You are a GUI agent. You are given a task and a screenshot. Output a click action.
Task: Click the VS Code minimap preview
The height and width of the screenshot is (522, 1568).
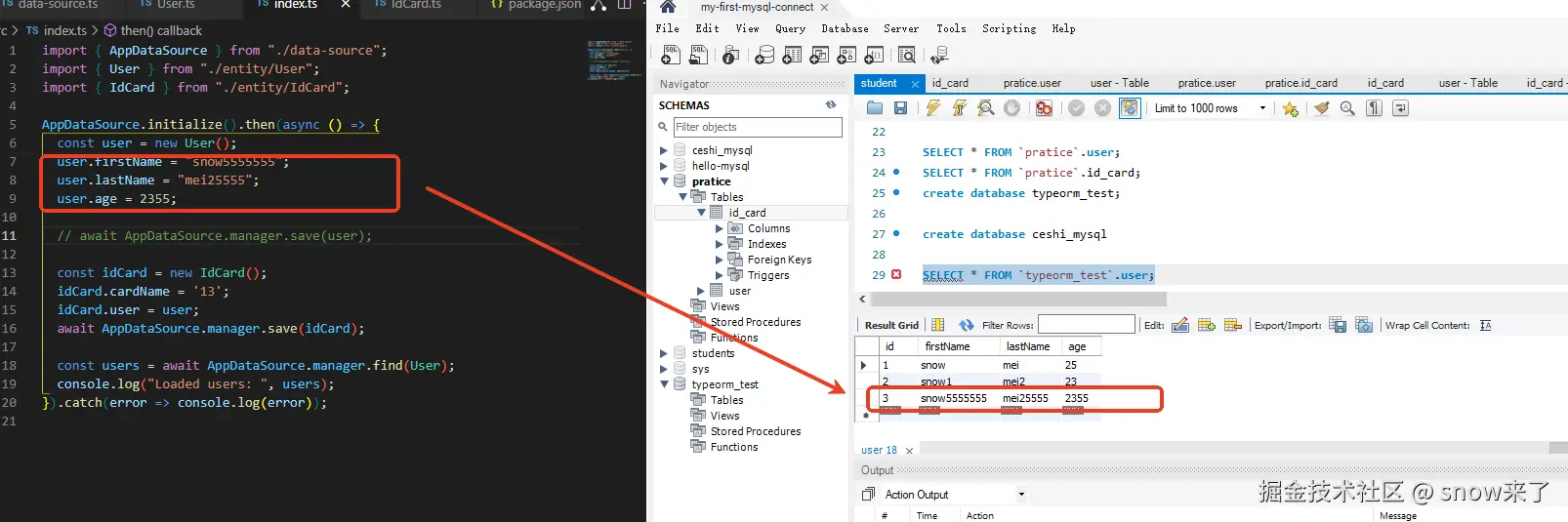[x=609, y=60]
